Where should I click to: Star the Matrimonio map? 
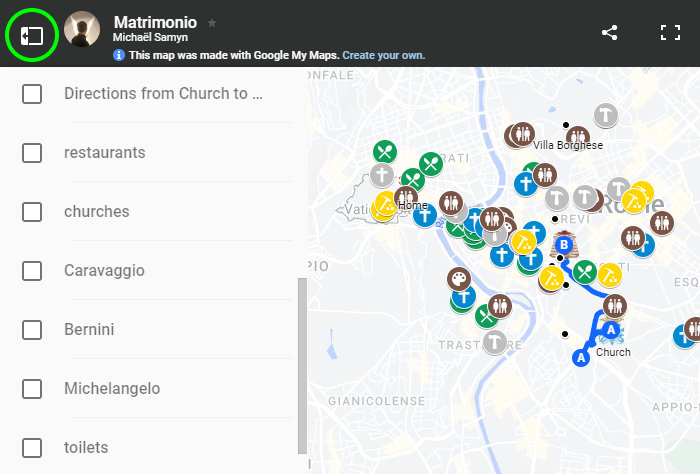coord(212,22)
